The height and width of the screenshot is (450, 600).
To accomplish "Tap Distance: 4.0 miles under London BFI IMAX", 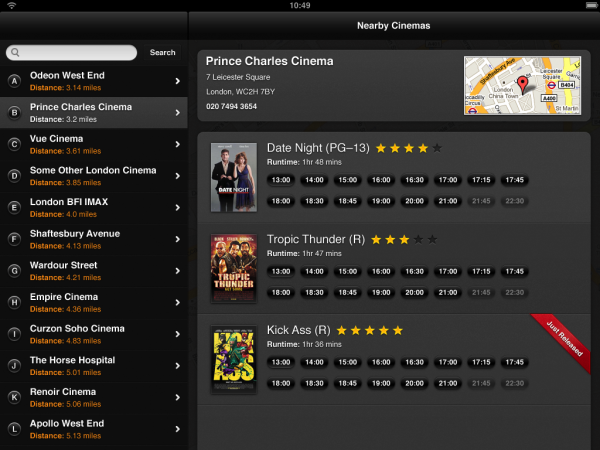I will pos(63,214).
